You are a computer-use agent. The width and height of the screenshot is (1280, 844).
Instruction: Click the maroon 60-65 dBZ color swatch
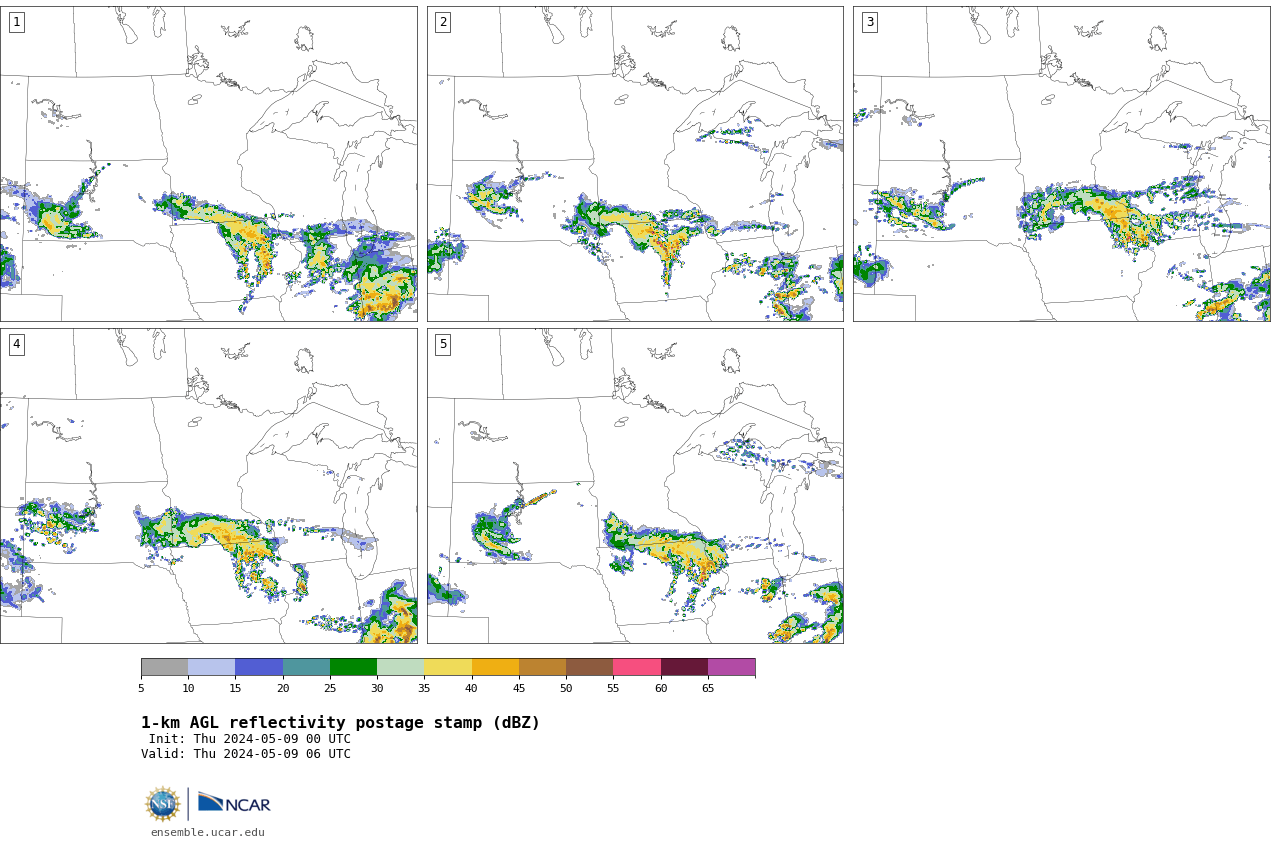click(684, 667)
